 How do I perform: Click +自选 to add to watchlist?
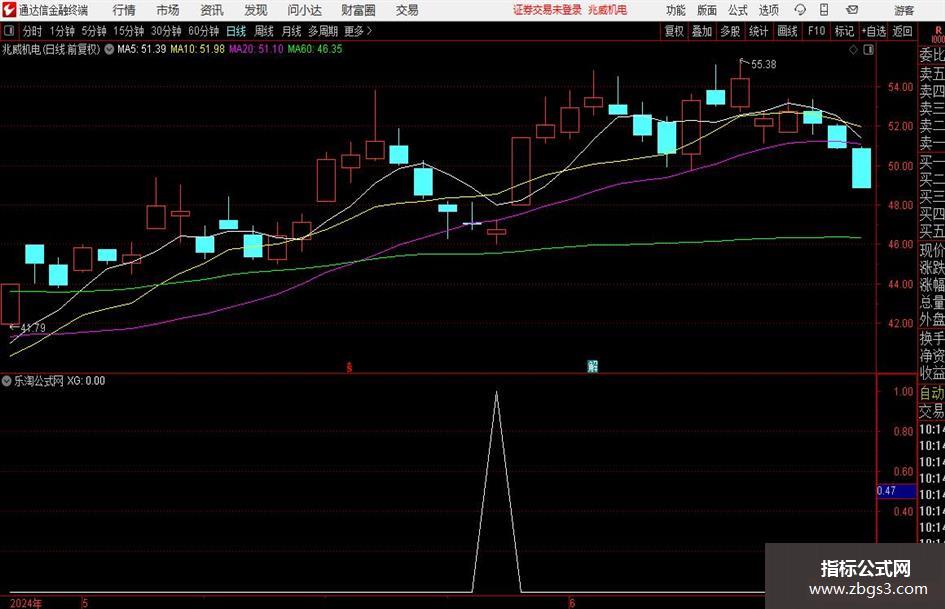874,31
